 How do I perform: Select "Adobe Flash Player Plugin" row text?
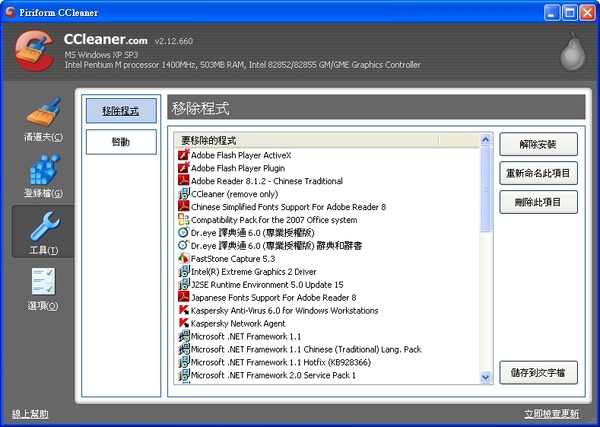pos(238,168)
